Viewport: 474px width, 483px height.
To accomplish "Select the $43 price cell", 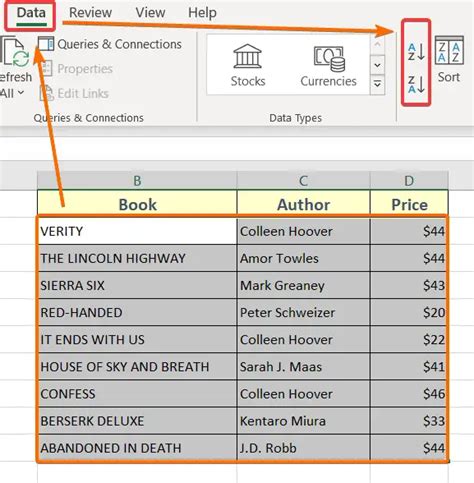I will [409, 285].
